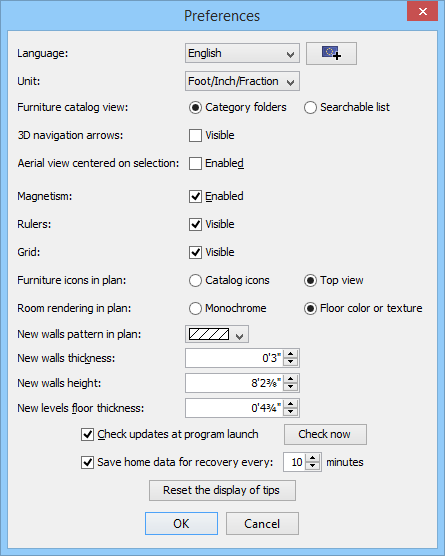Open the Language dropdown
Screen dimensions: 445x556
click(x=242, y=53)
